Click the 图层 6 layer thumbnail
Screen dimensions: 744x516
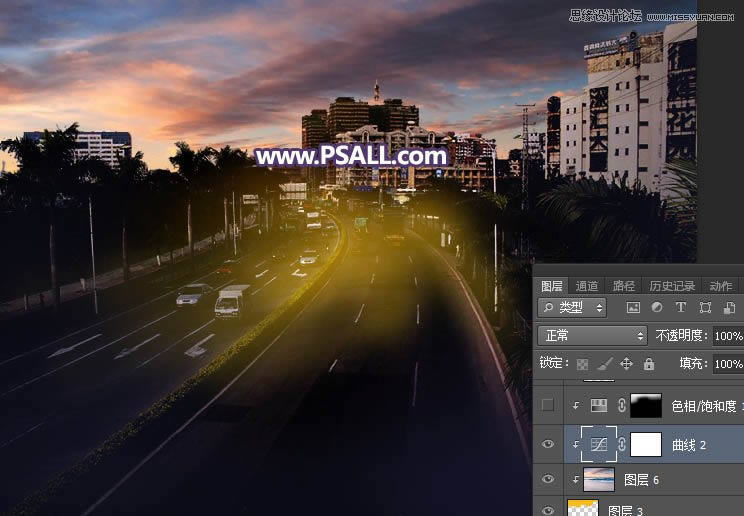click(x=598, y=480)
